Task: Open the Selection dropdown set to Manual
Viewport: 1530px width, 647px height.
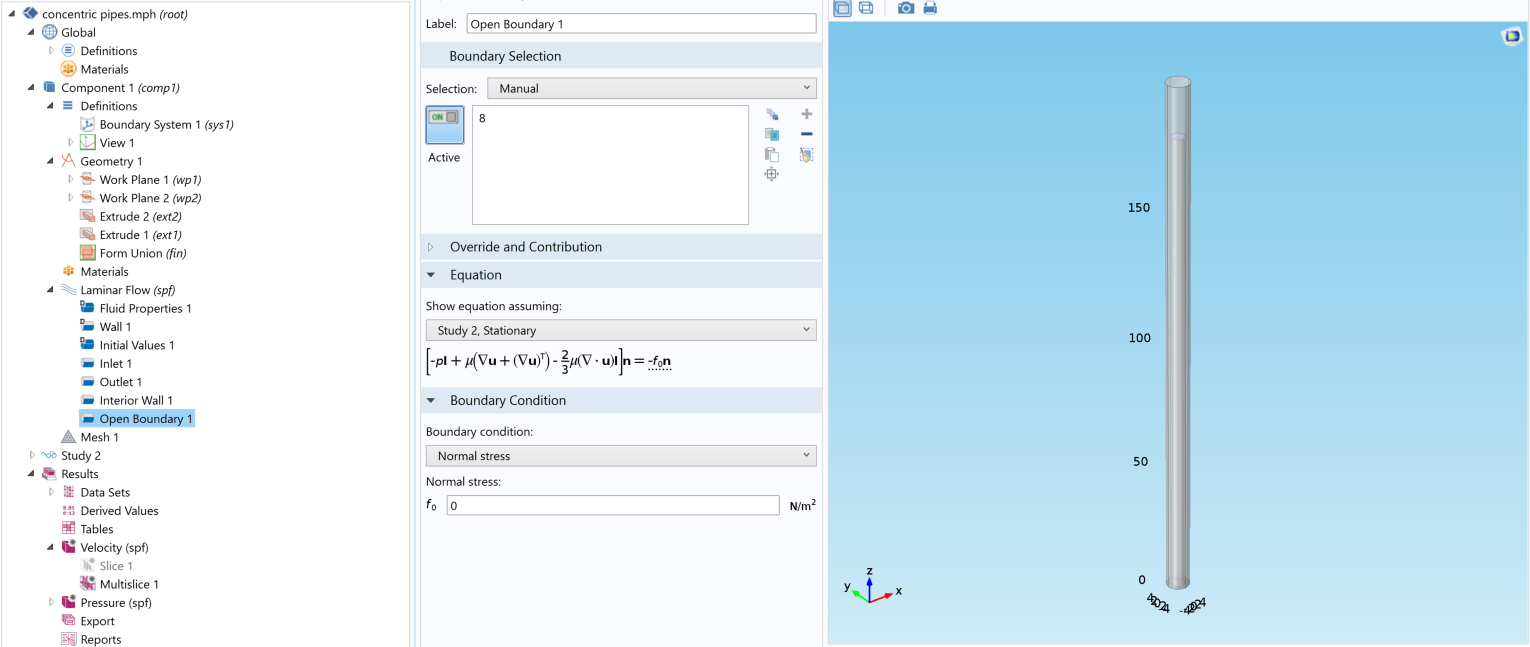Action: pos(651,88)
